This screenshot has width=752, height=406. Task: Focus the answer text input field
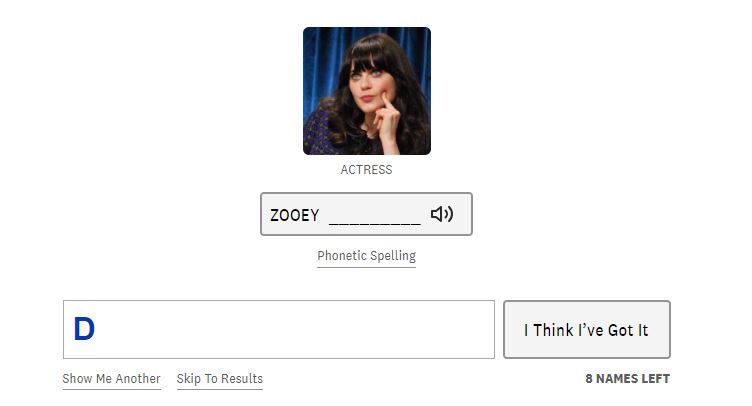coord(279,329)
